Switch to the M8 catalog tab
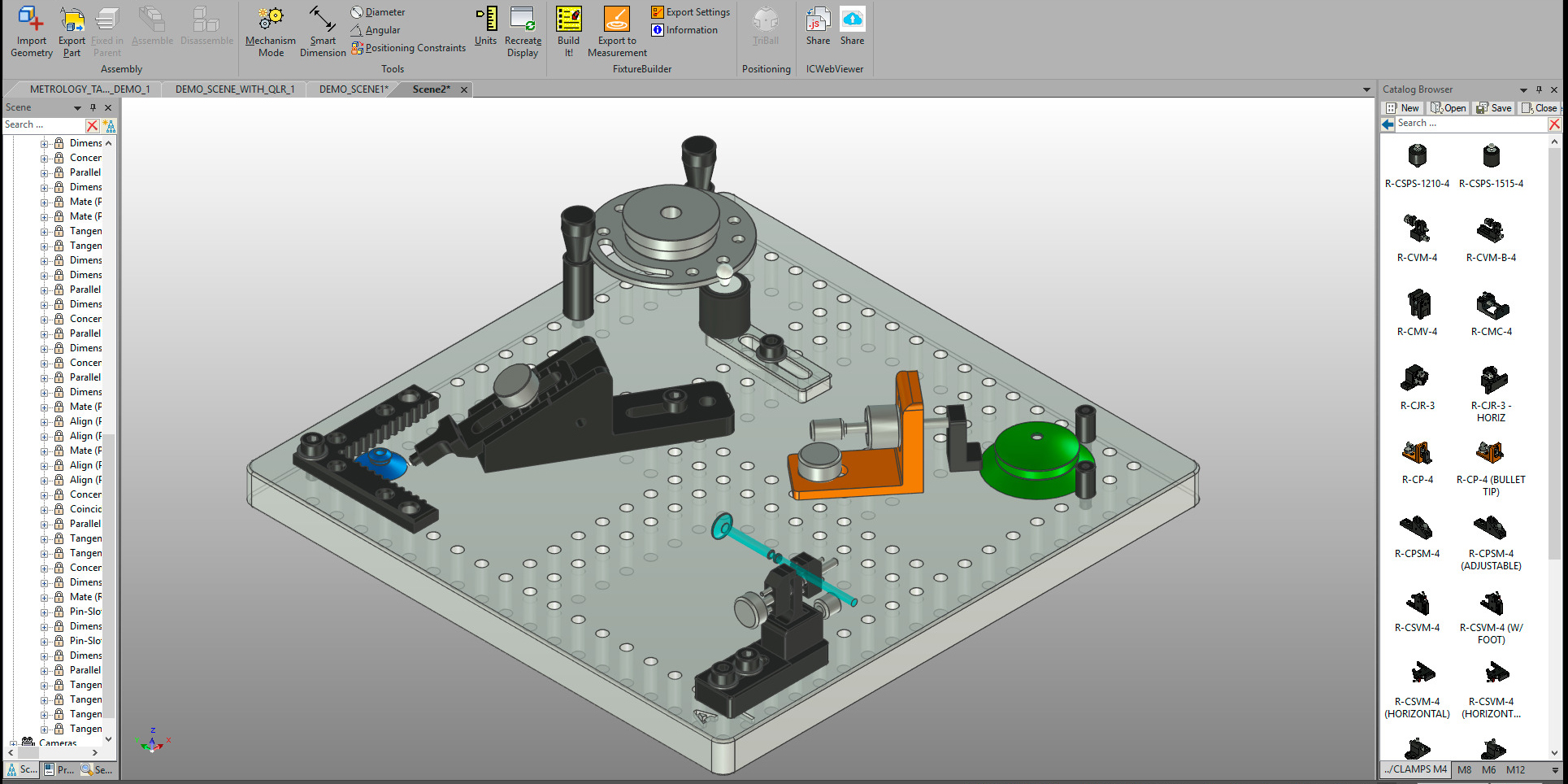 [1464, 769]
